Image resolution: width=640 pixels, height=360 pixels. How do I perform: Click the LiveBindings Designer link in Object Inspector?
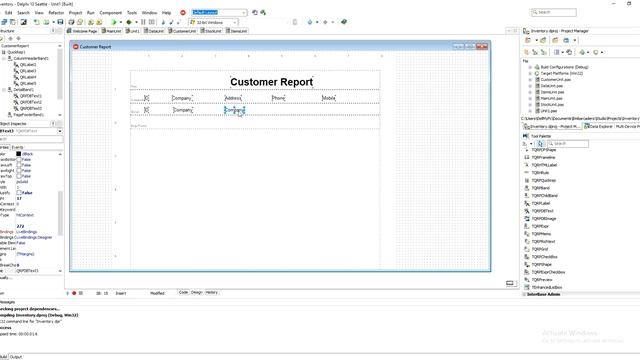click(x=33, y=237)
